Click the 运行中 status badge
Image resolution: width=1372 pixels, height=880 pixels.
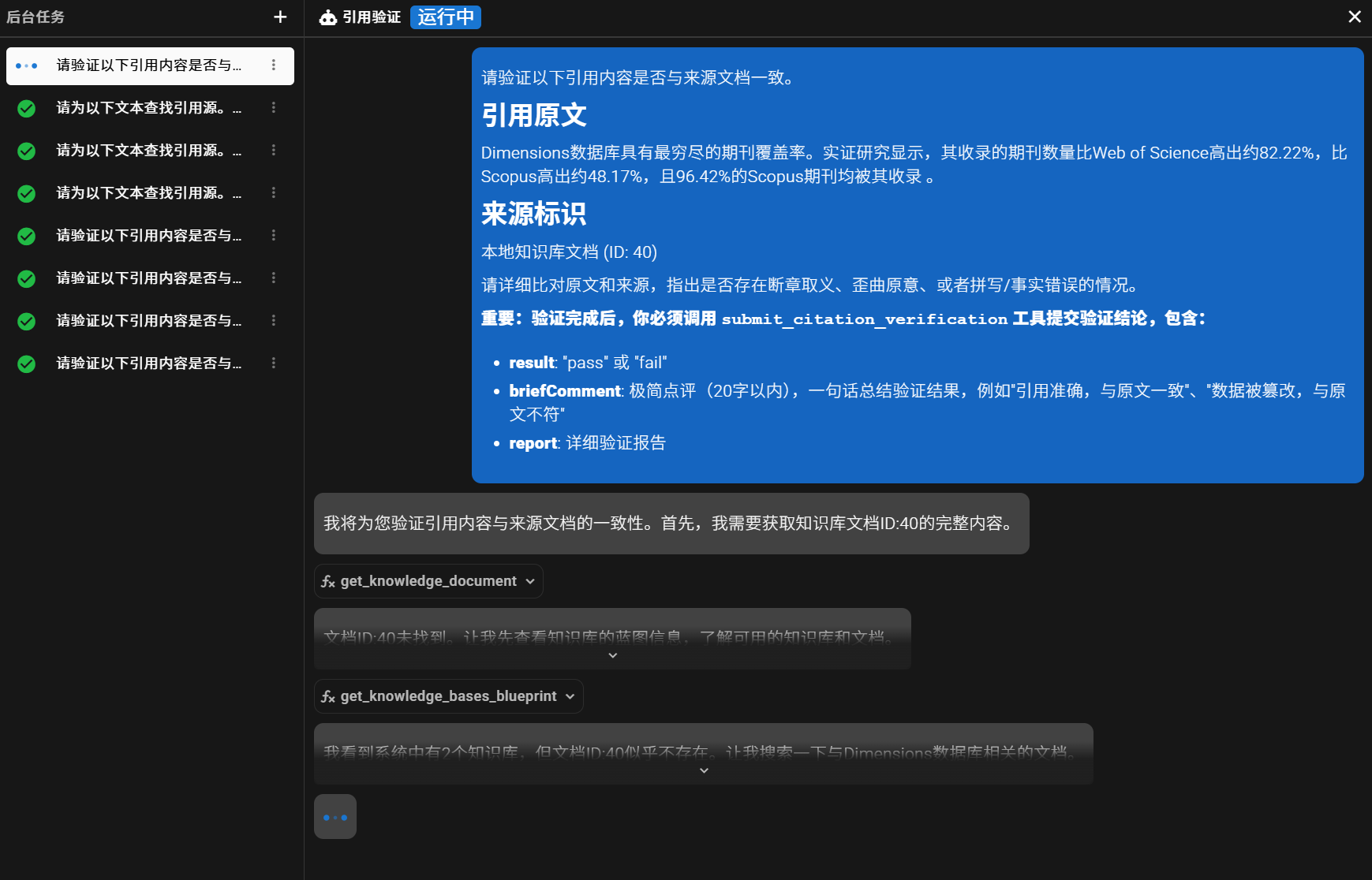445,17
